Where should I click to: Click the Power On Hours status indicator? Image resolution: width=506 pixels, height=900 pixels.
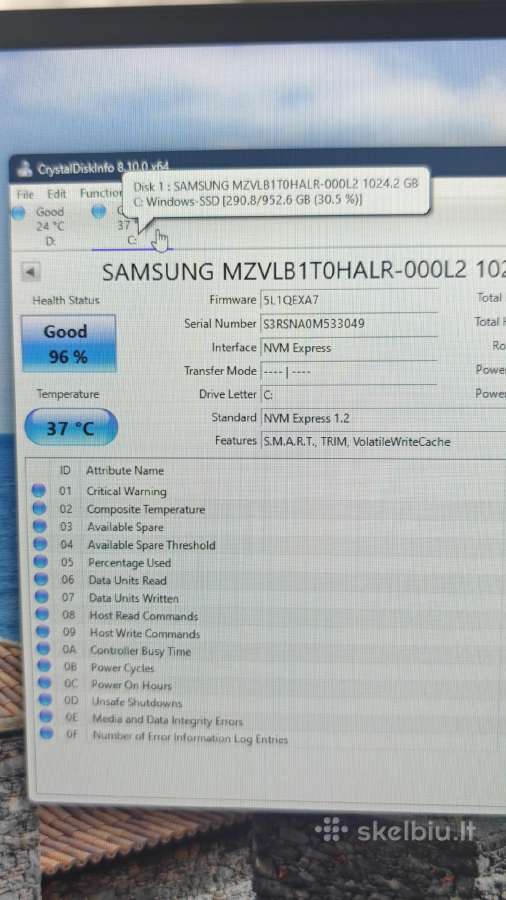45,684
